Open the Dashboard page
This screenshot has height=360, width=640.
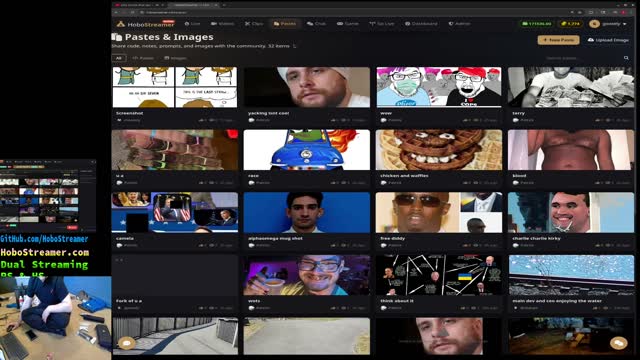(421, 24)
